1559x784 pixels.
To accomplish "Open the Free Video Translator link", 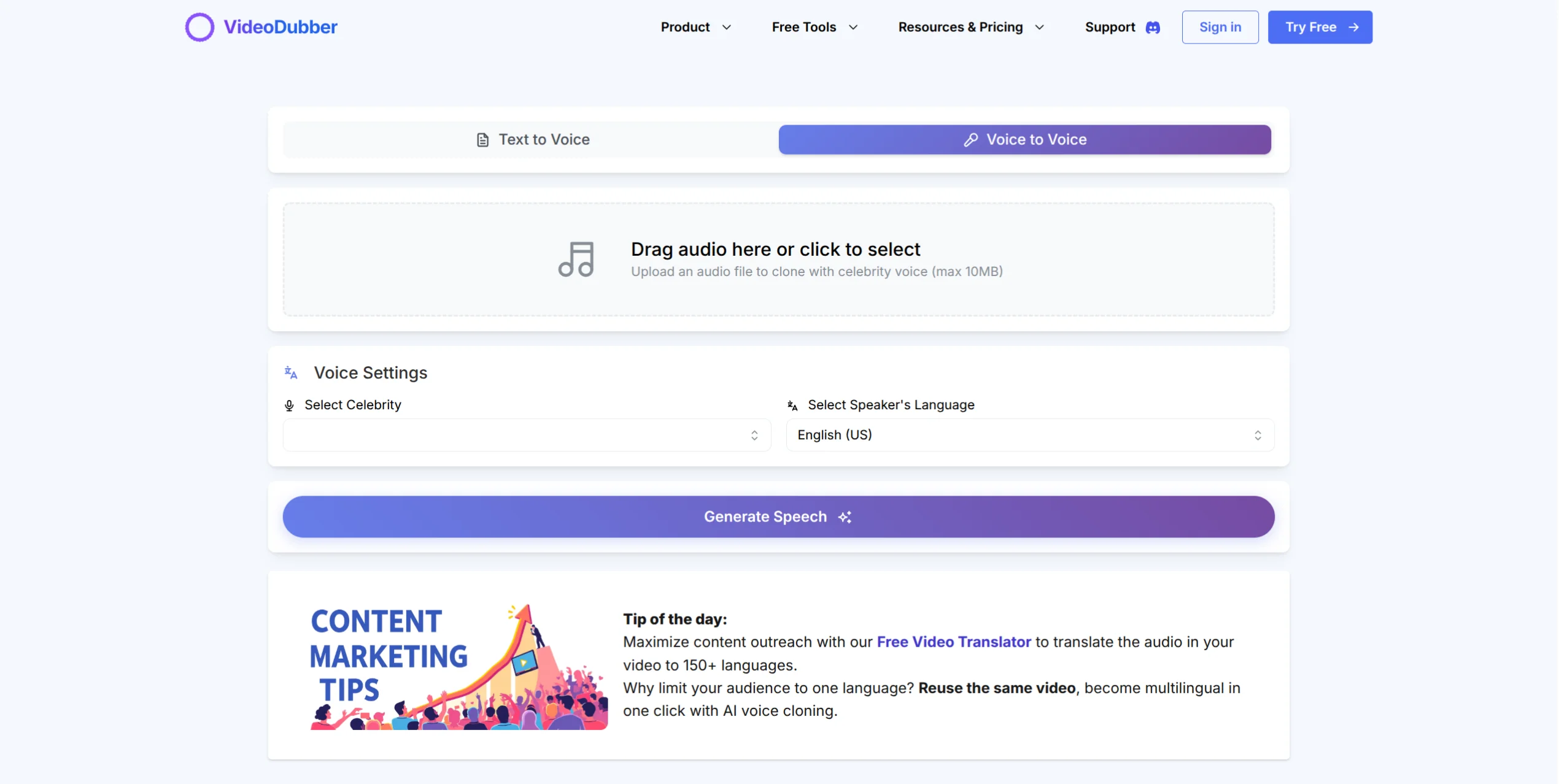I will coord(953,642).
